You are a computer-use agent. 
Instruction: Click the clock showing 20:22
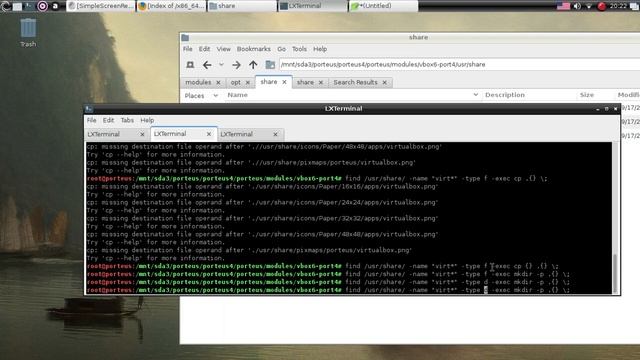(x=618, y=6)
